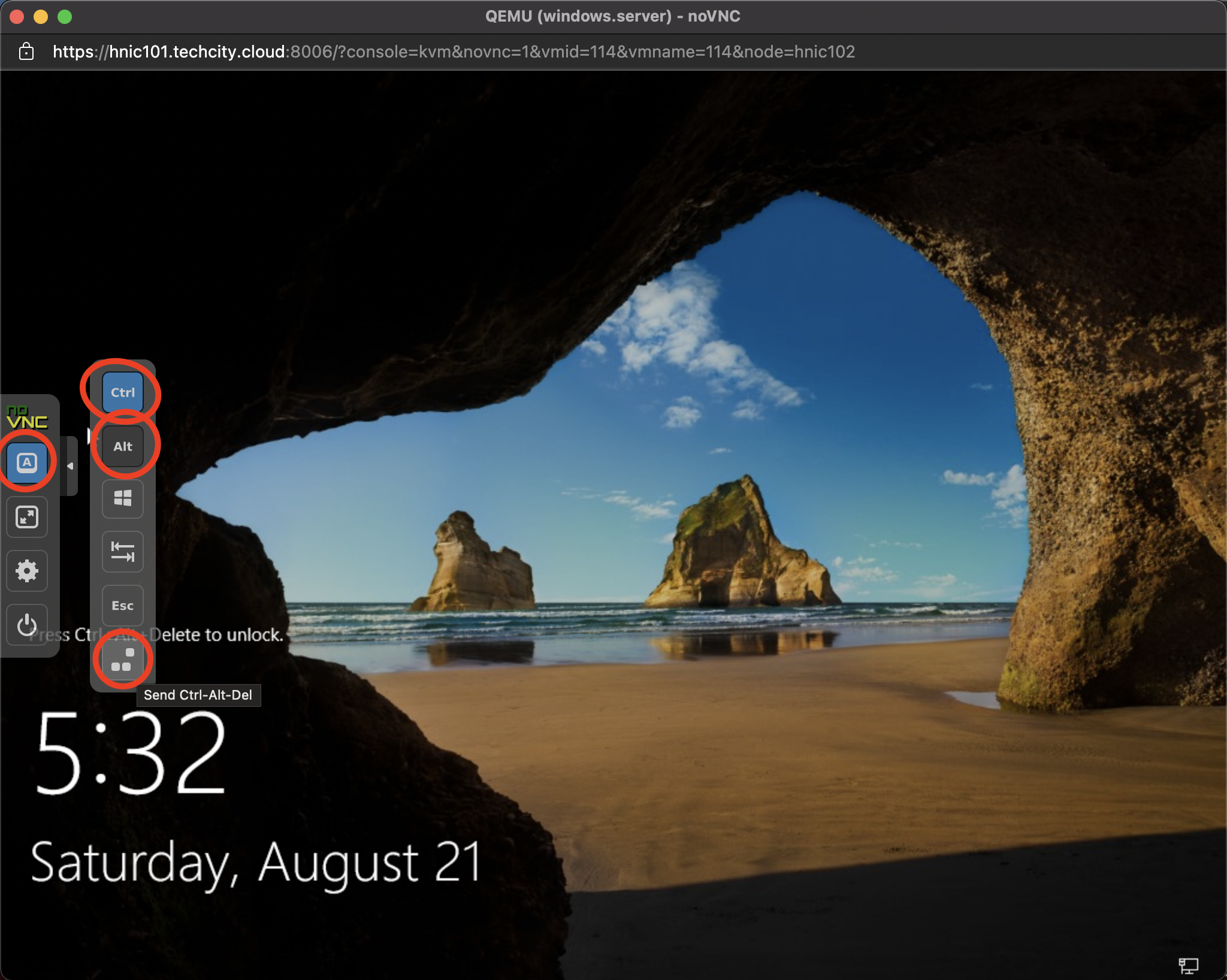
Task: Toggle the Alt key in noVNC
Action: pos(123,446)
